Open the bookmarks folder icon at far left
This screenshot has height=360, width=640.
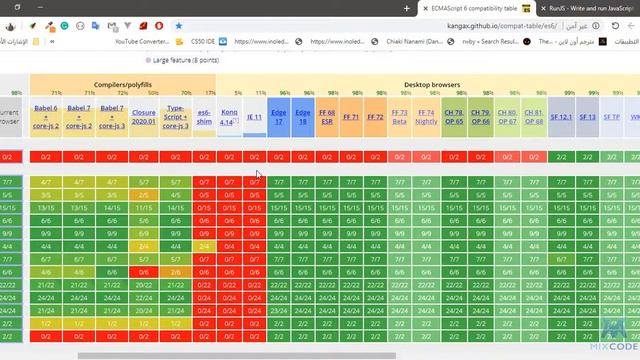36,42
